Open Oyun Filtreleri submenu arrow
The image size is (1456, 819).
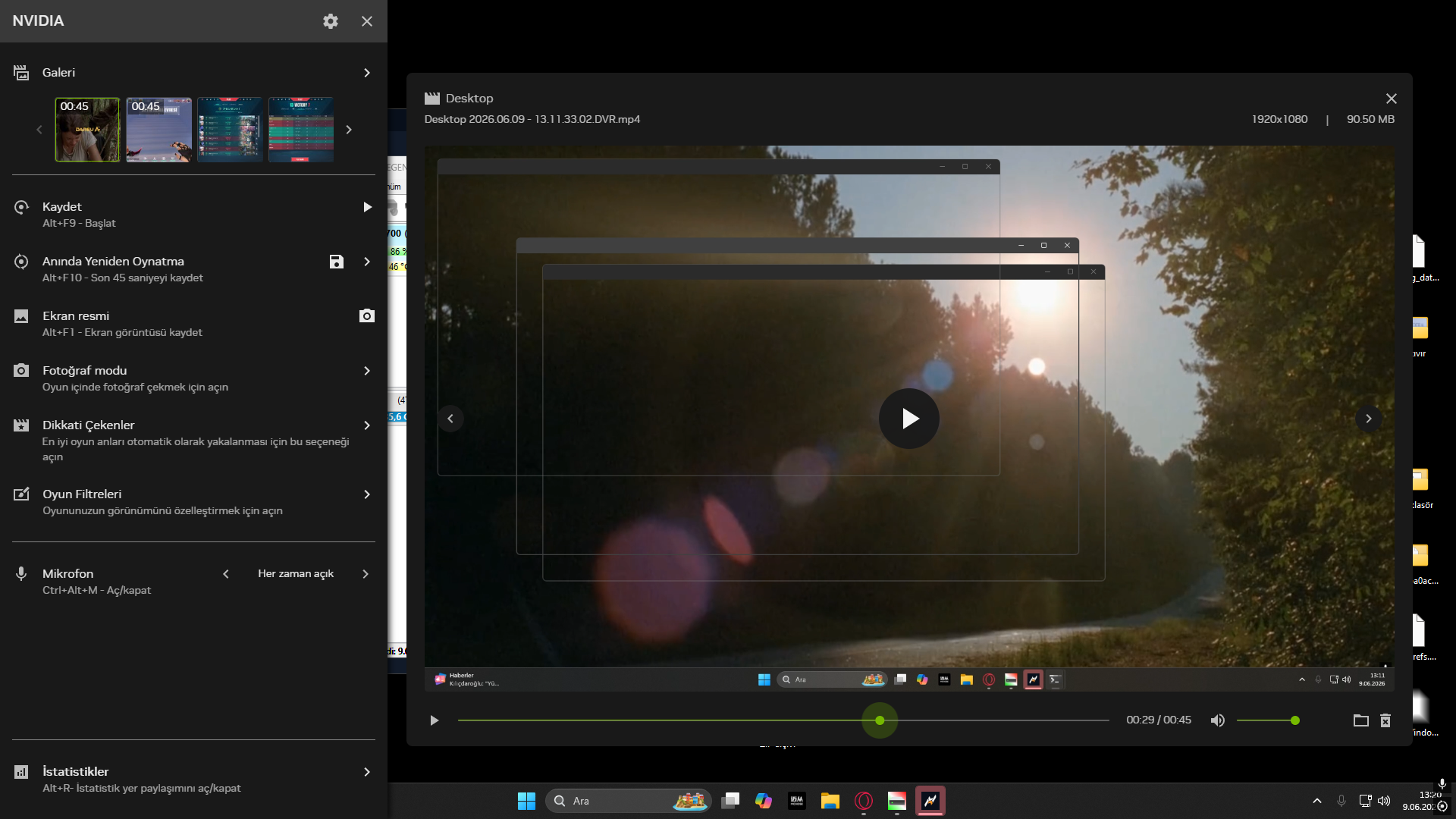point(367,494)
